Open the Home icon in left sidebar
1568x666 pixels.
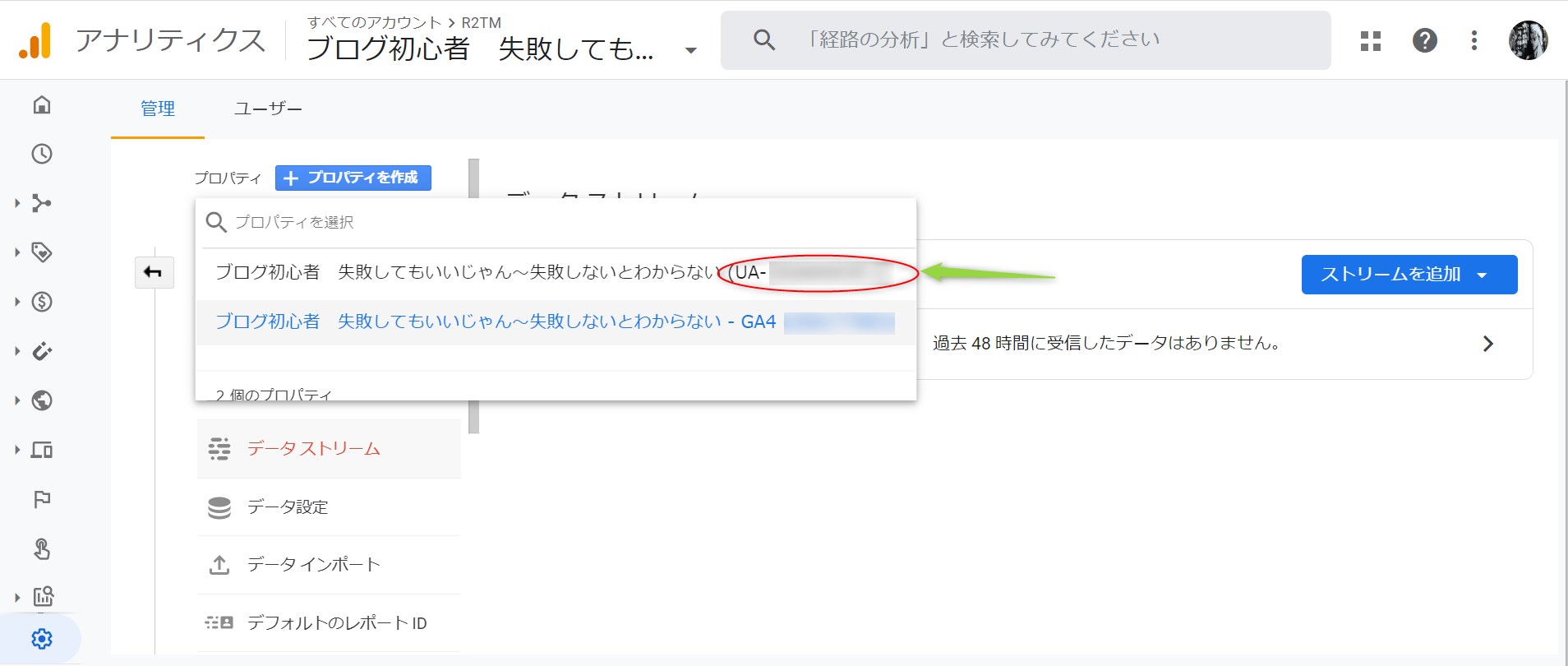[42, 104]
